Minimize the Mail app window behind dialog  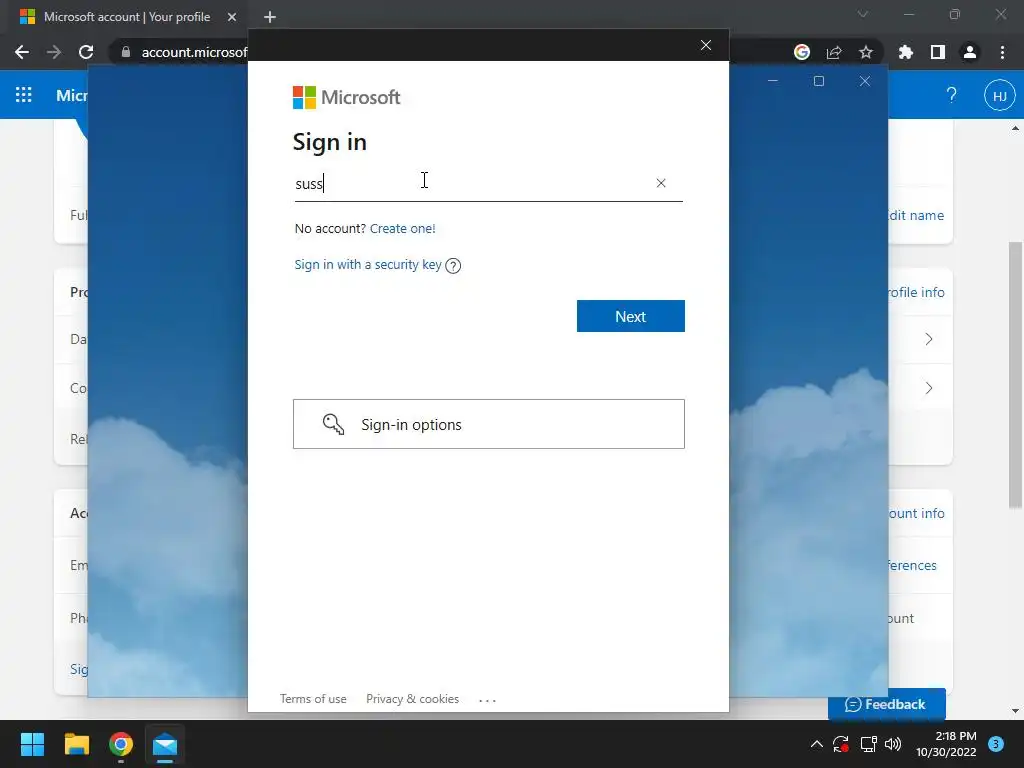click(x=773, y=81)
